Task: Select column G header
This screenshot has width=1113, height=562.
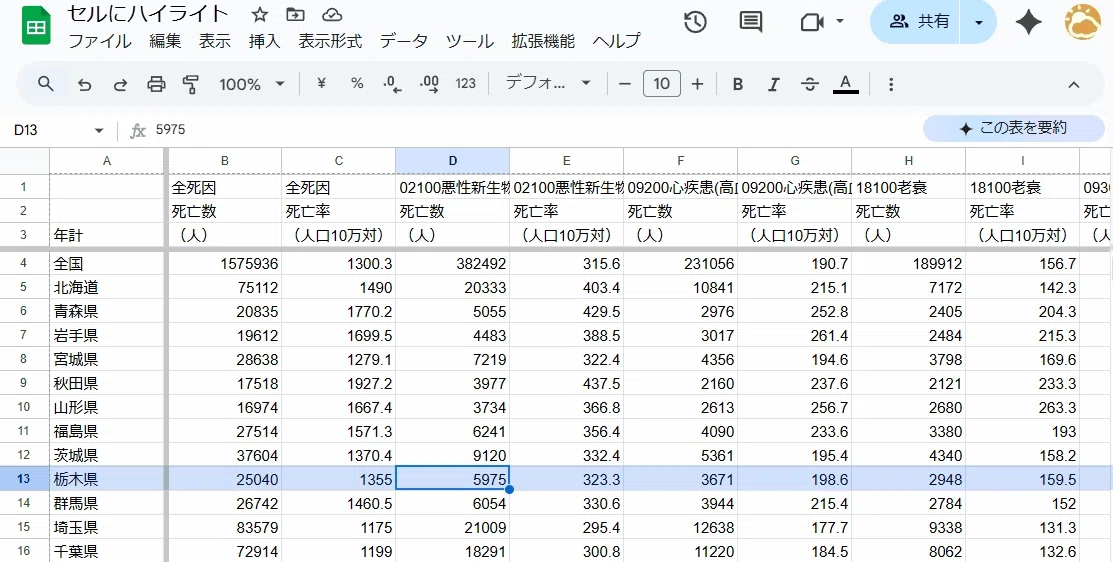Action: 794,161
